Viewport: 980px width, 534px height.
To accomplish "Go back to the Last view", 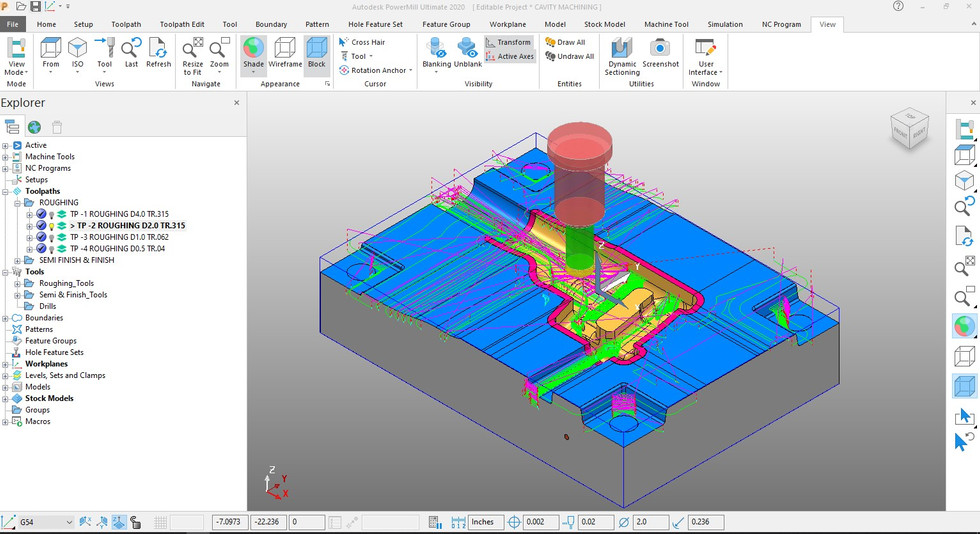I will (131, 53).
